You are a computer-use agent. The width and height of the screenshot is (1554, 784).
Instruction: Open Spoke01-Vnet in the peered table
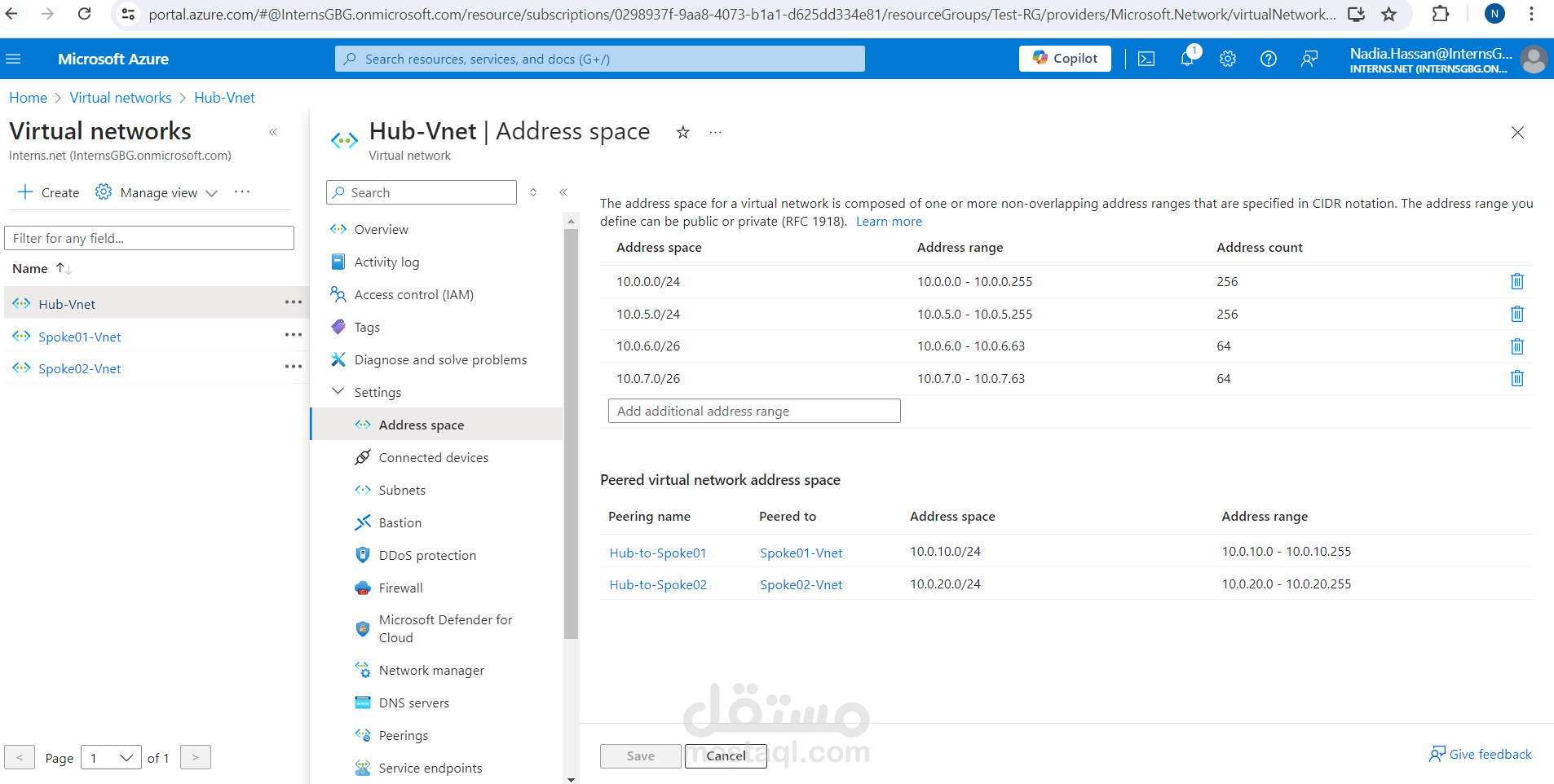801,553
